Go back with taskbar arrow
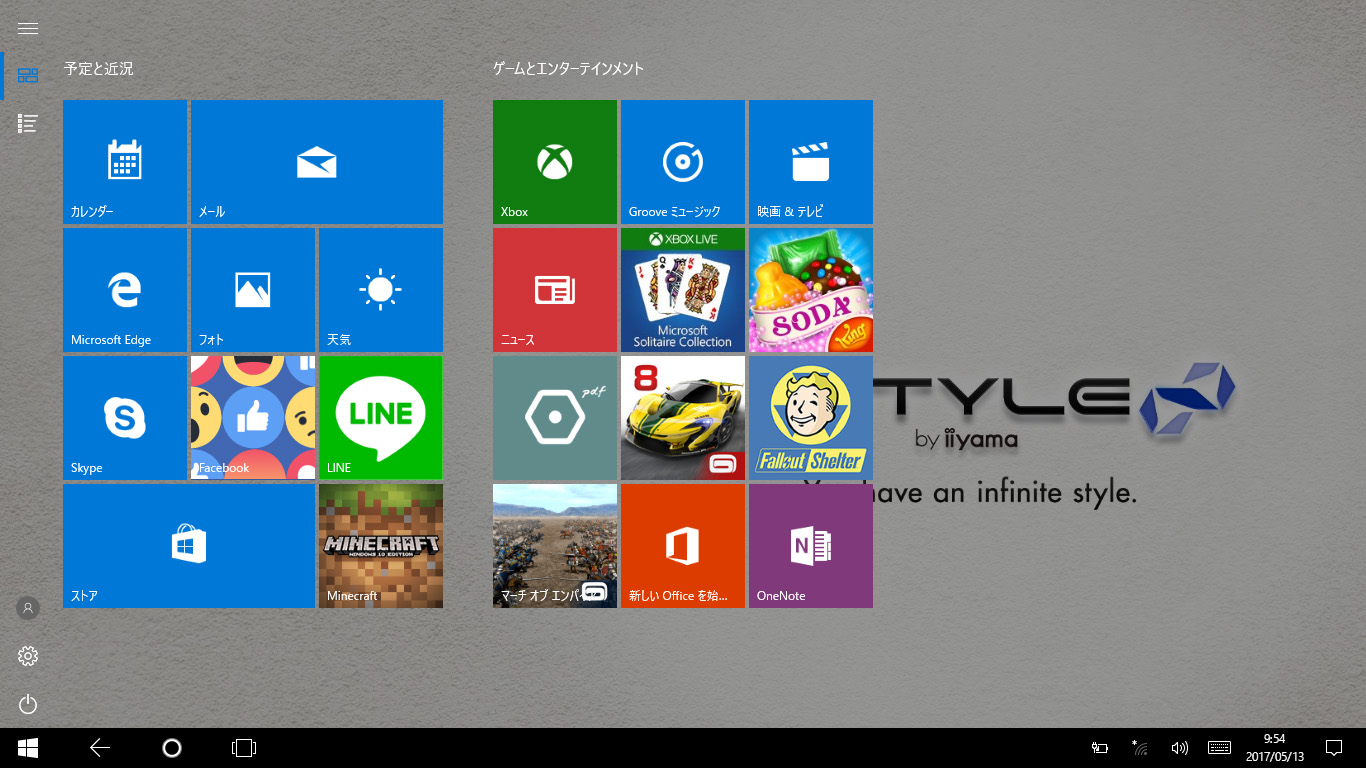Image resolution: width=1366 pixels, height=768 pixels. coord(100,748)
